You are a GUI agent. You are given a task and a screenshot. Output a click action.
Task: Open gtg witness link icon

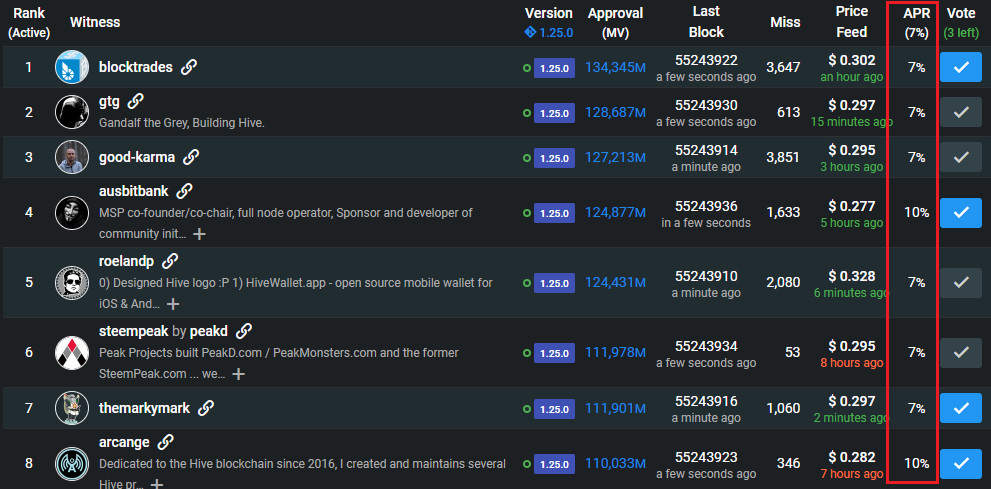point(135,101)
